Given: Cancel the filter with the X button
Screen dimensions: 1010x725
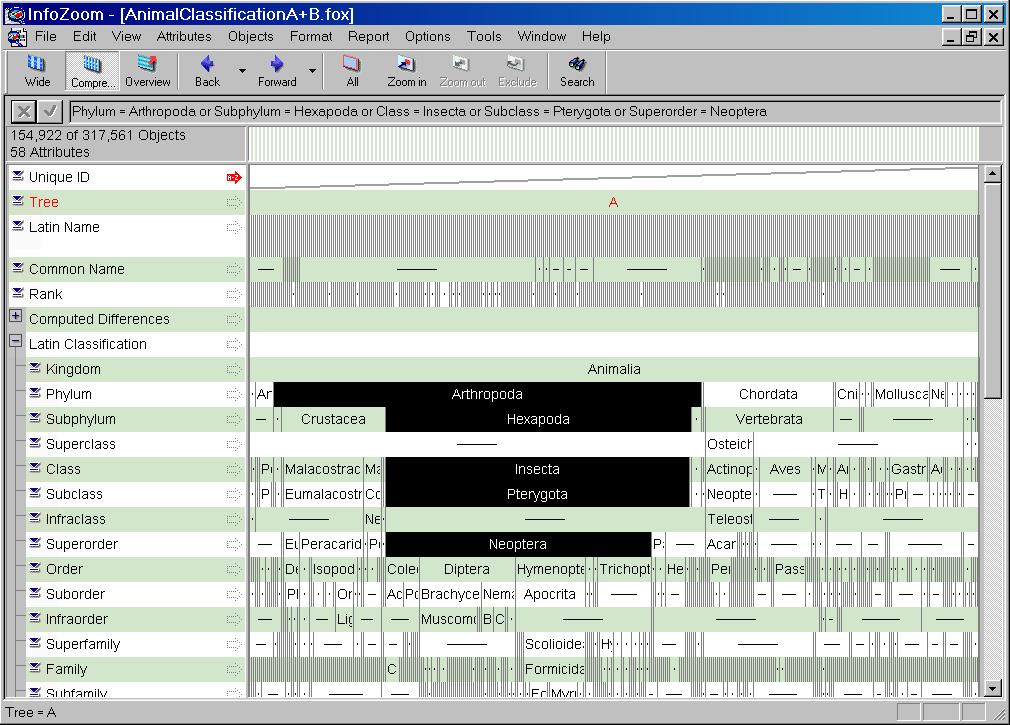Looking at the screenshot, I should (24, 111).
